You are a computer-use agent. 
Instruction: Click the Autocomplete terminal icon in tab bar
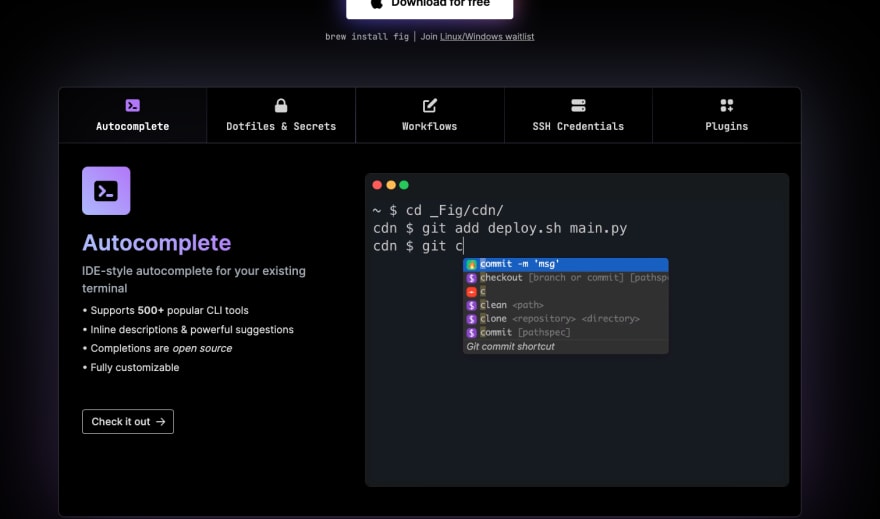click(x=132, y=105)
